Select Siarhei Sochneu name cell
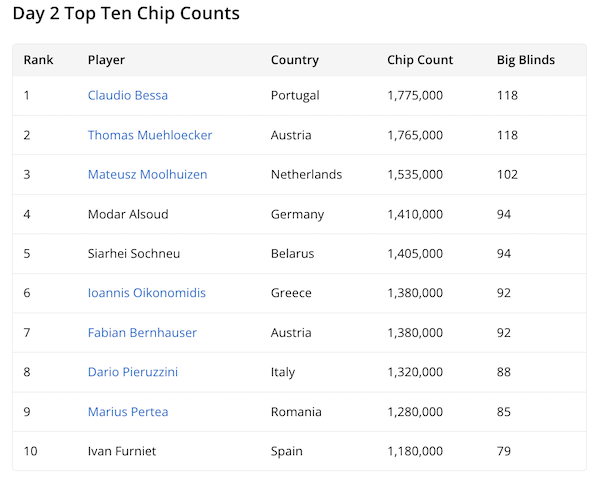600x487 pixels. [x=134, y=254]
